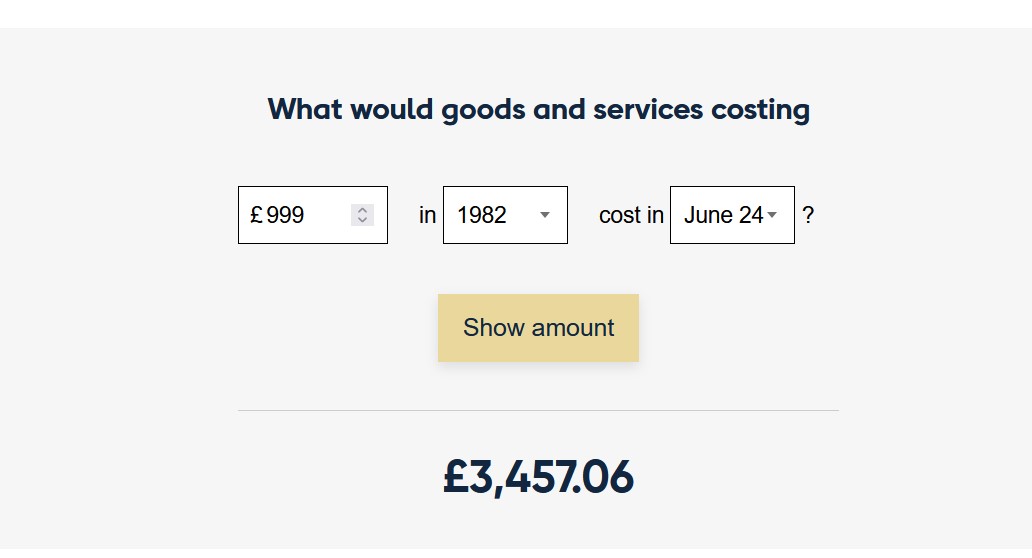This screenshot has width=1032, height=558.
Task: Click the pound sign in the amount box
Action: 256,215
